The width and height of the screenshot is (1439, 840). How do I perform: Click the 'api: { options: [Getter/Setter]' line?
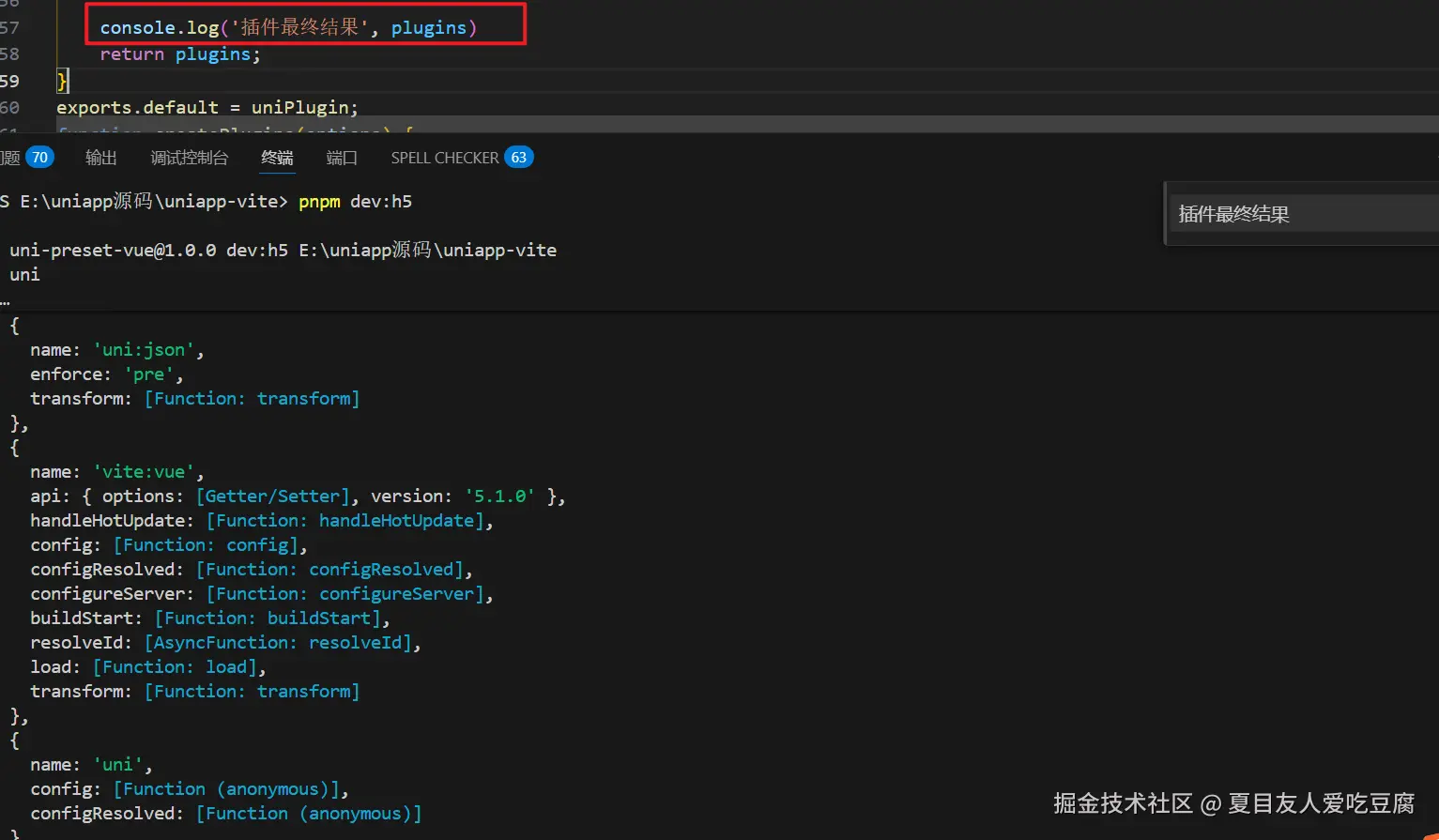tap(298, 496)
